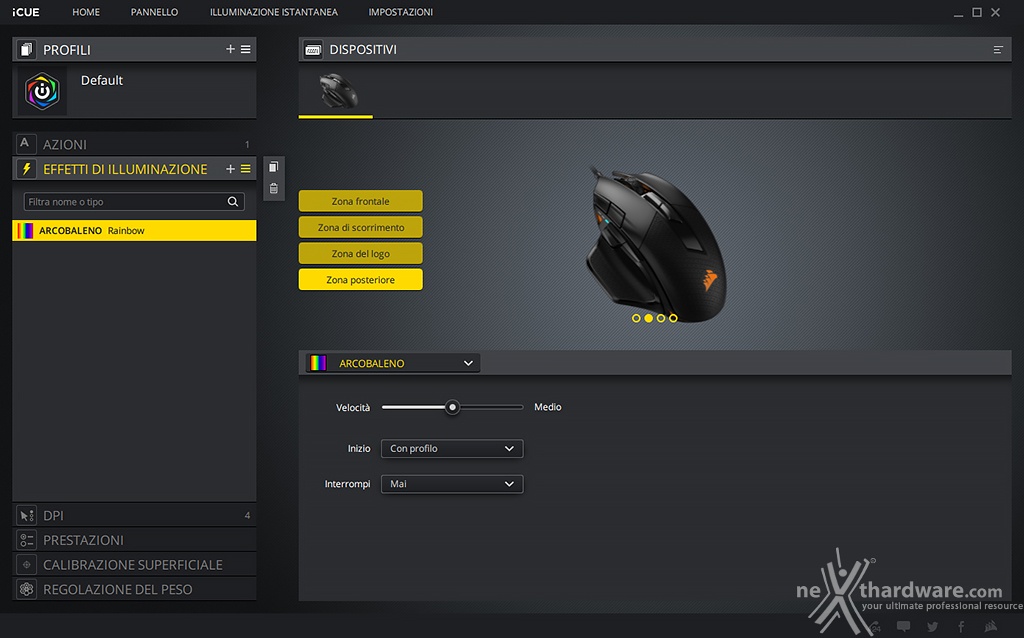
Task: Open the Inizio Con profilo dropdown
Action: (x=452, y=449)
